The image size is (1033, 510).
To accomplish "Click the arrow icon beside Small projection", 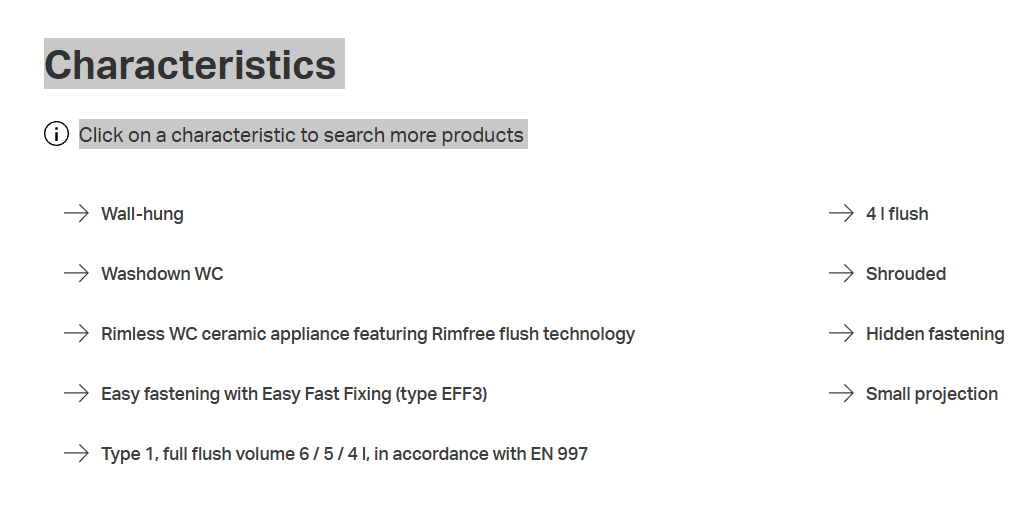I will [x=841, y=393].
